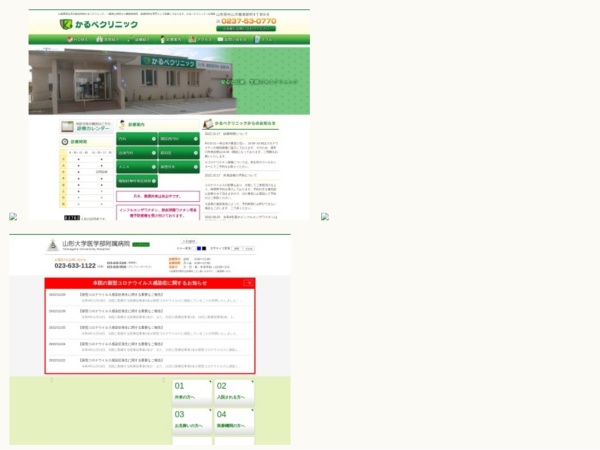Click the small button above color settings
Viewport: 600px width, 450px height.
pyautogui.click(x=189, y=241)
